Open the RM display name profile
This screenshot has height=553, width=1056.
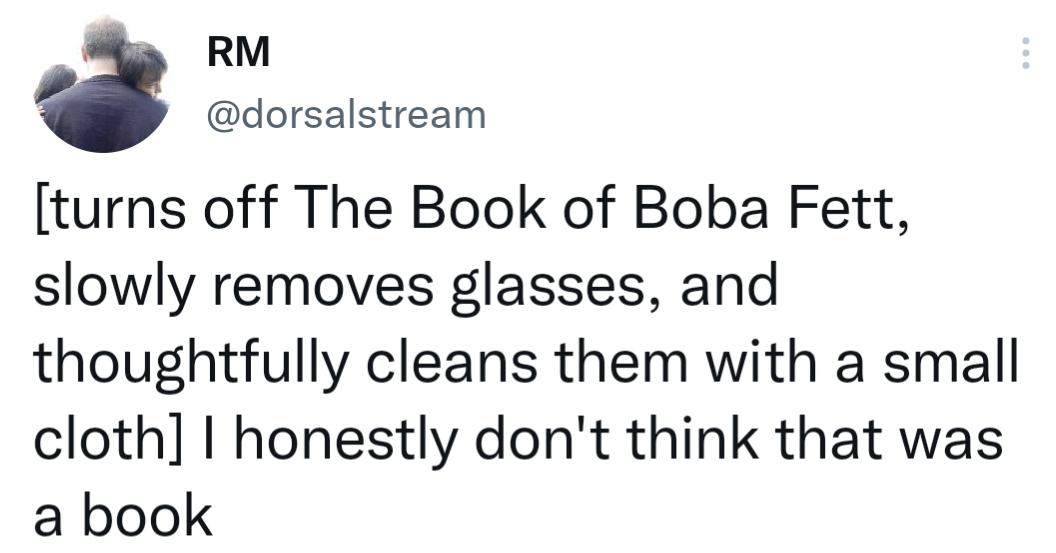pyautogui.click(x=238, y=54)
